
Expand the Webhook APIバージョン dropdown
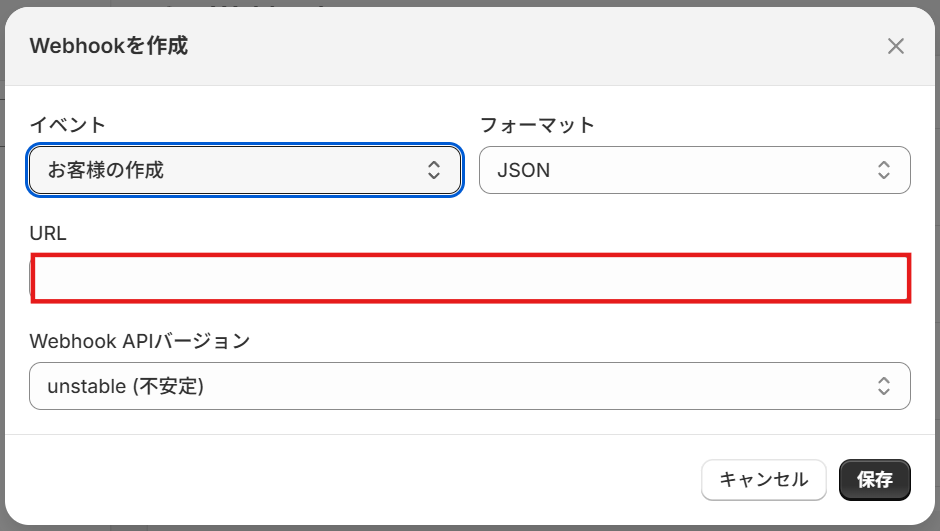point(470,386)
